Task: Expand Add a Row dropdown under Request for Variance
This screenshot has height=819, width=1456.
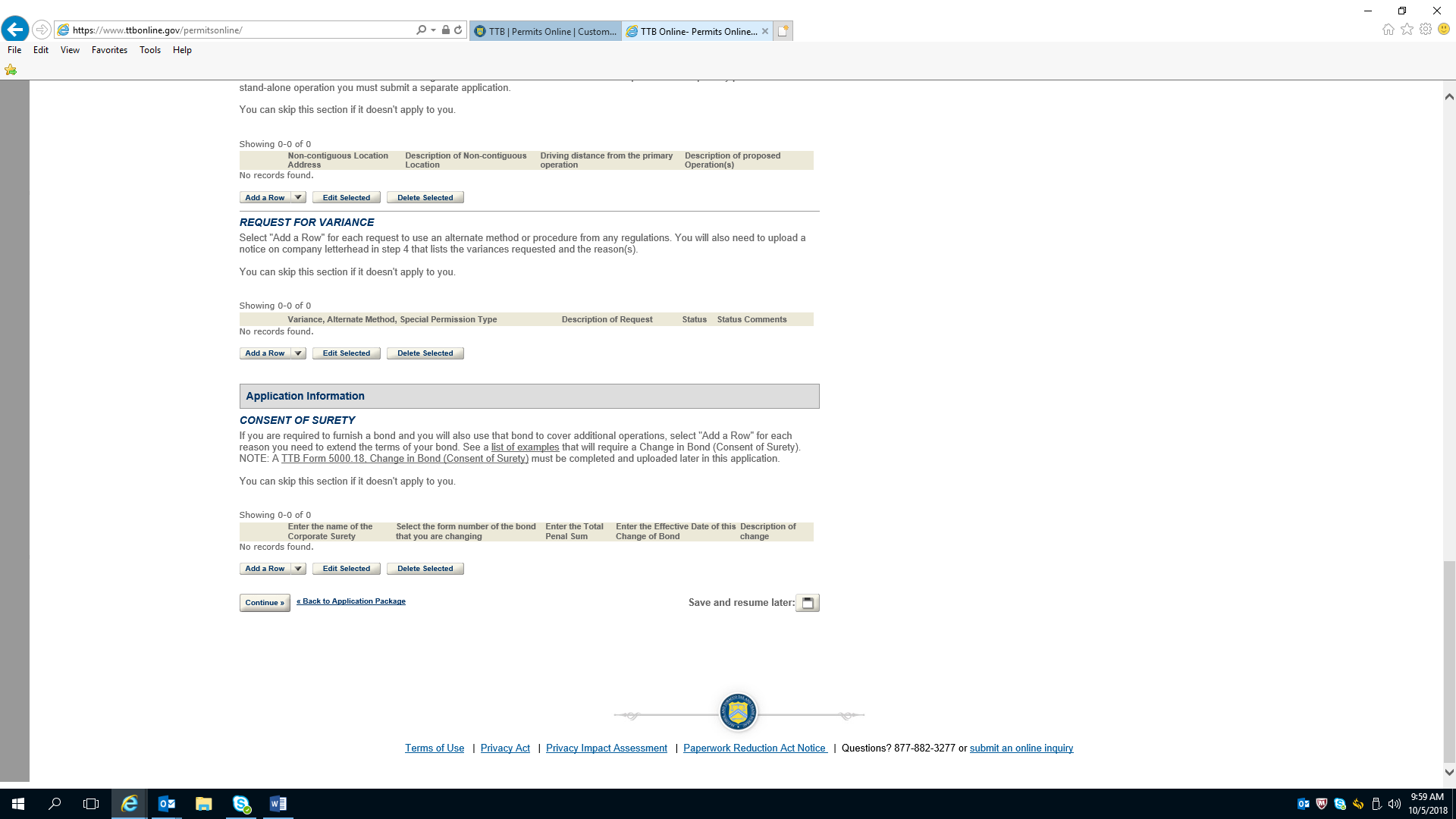Action: 298,353
